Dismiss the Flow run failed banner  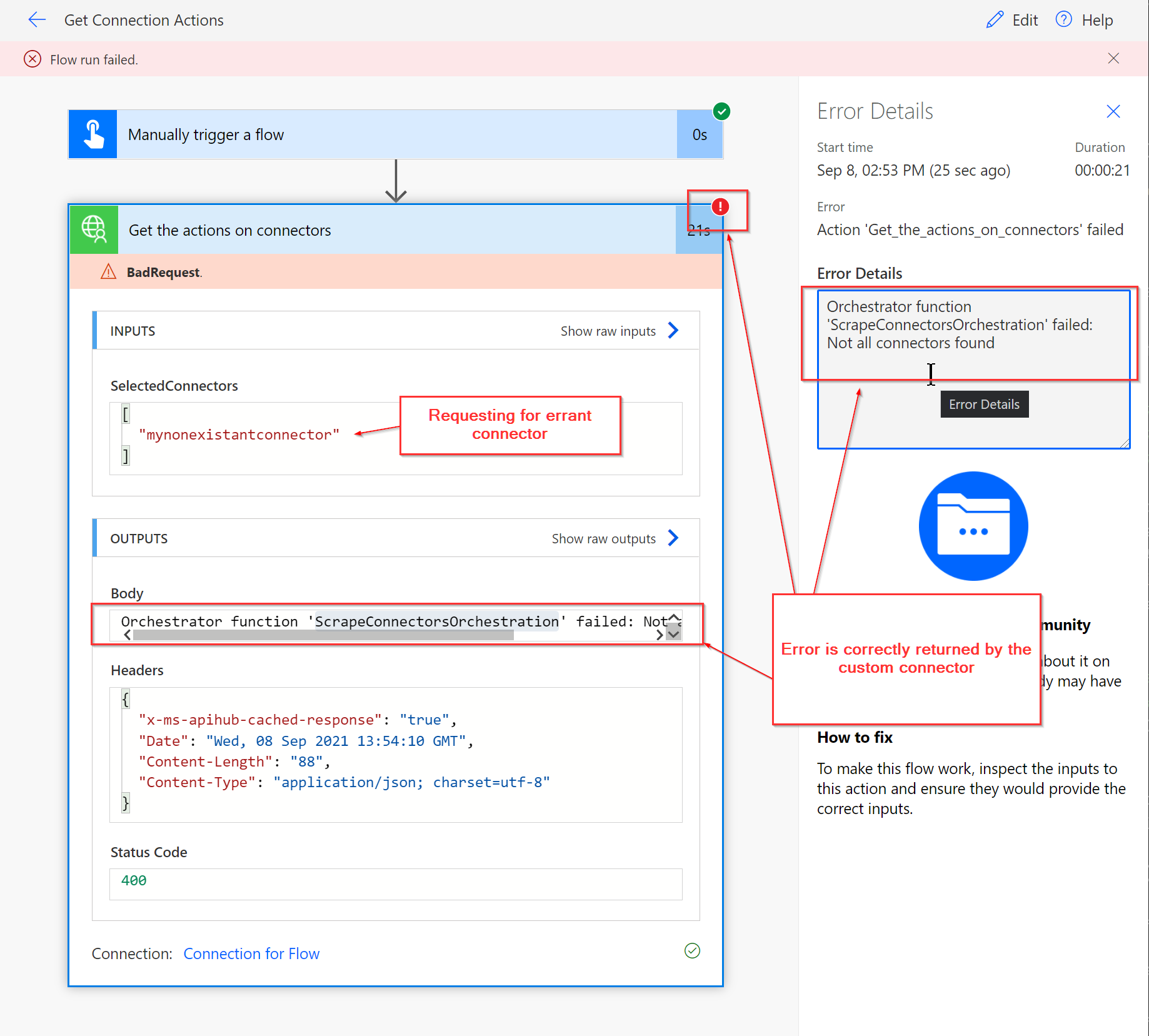pos(1113,59)
